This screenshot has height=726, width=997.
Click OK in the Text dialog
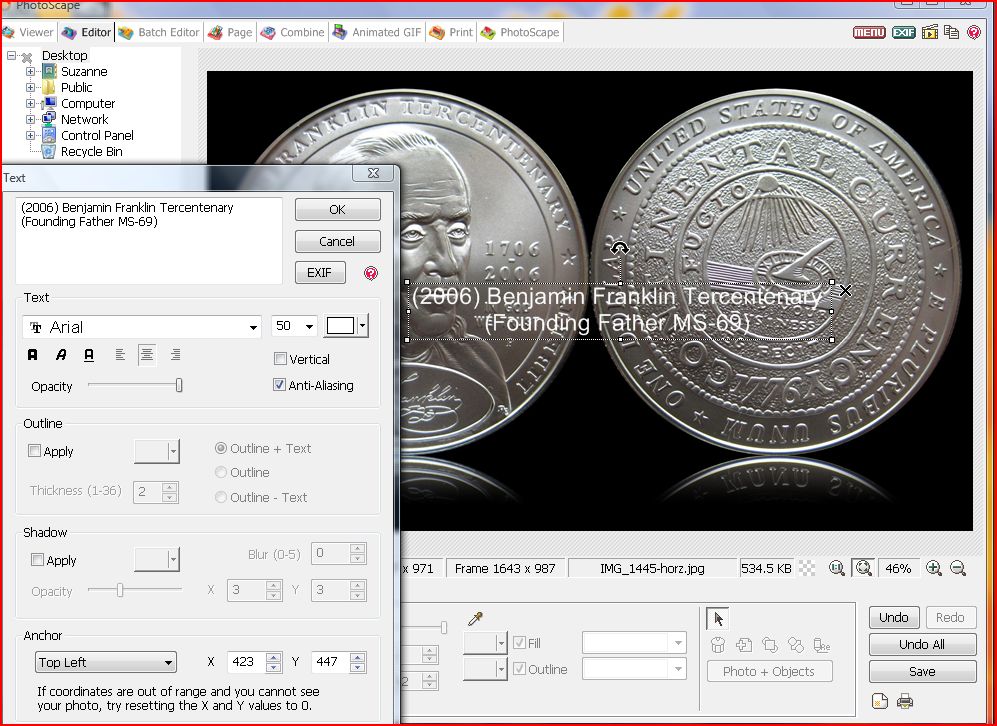(x=337, y=209)
